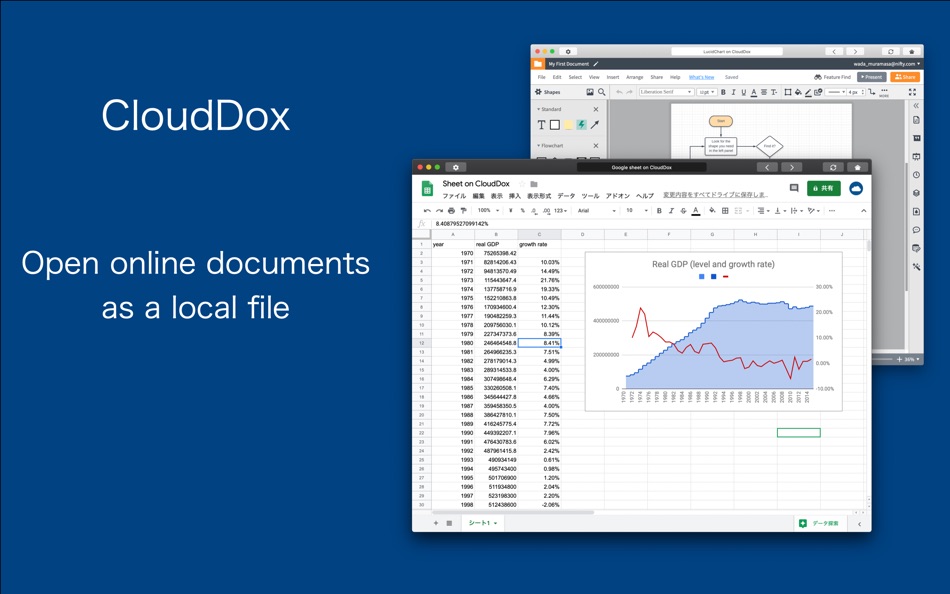Select the yellow note shape in LucidChart

pyautogui.click(x=568, y=125)
